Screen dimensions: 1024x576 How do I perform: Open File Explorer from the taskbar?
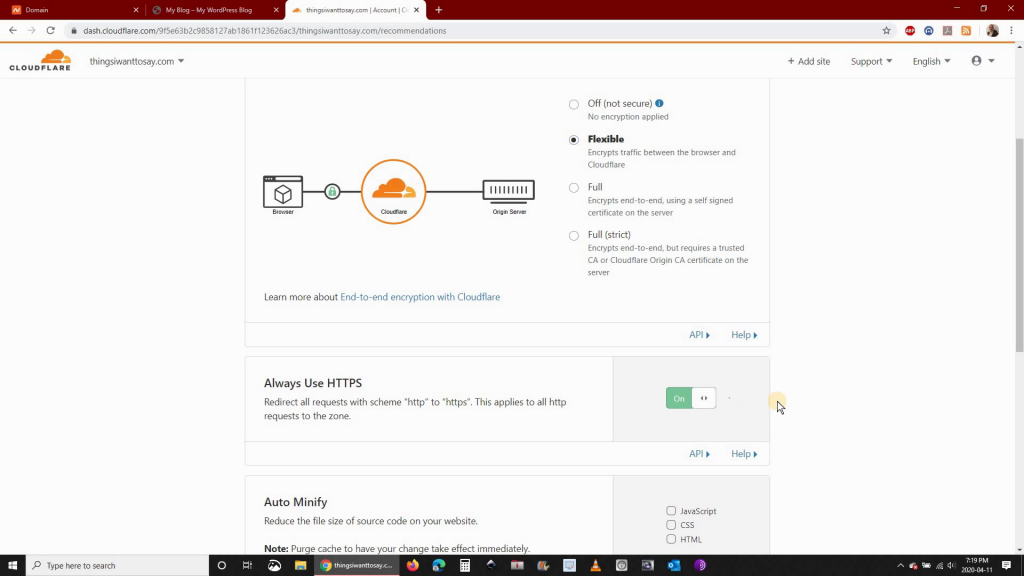[x=300, y=566]
